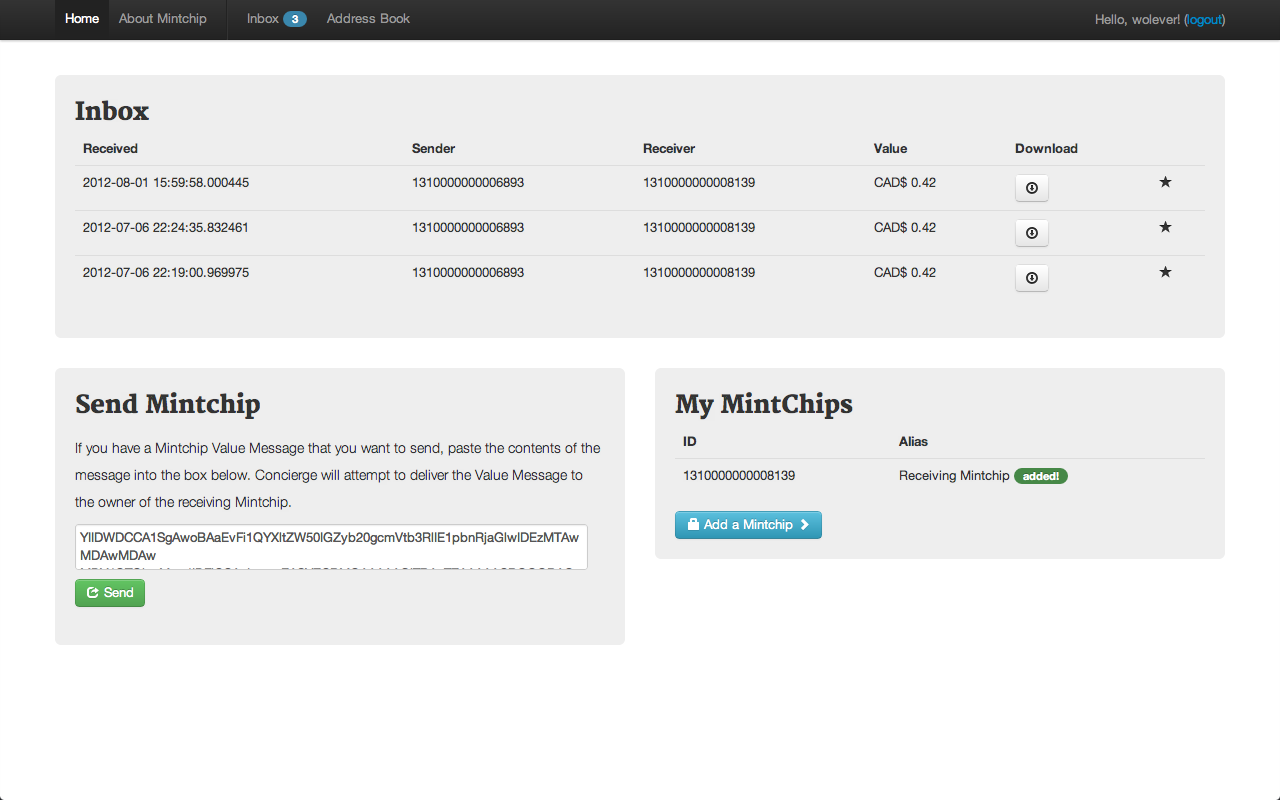Select the Receiving Mintchip alias
The width and height of the screenshot is (1280, 800).
point(954,476)
